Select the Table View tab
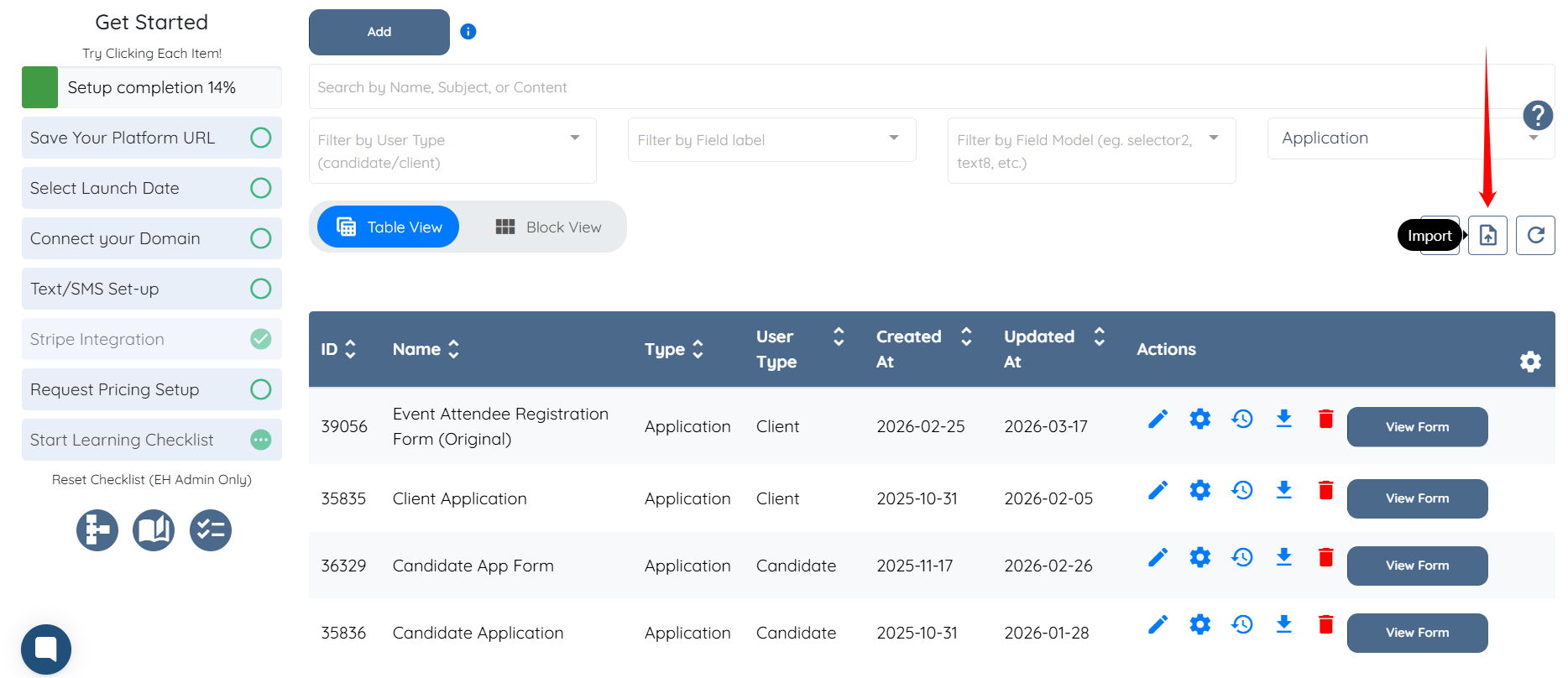 coord(389,227)
